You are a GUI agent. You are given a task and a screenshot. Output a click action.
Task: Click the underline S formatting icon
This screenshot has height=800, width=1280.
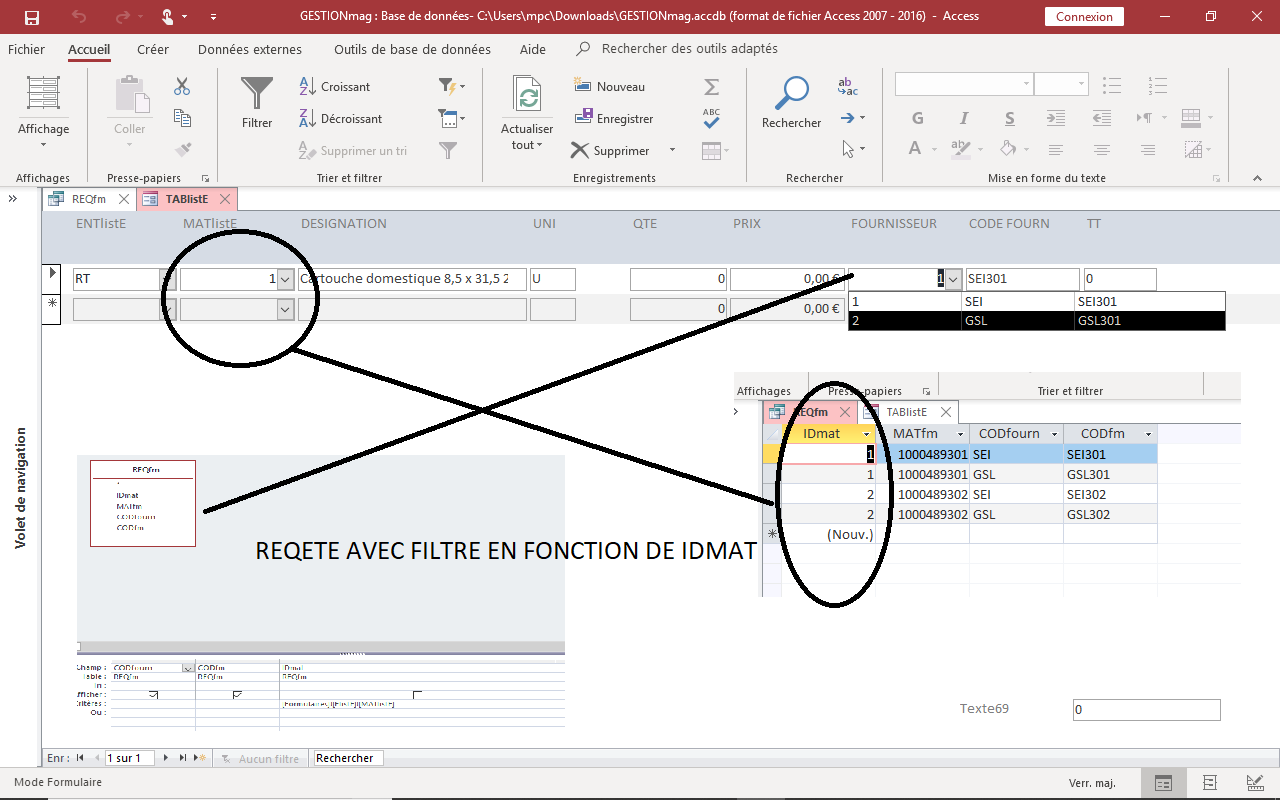tap(1010, 118)
